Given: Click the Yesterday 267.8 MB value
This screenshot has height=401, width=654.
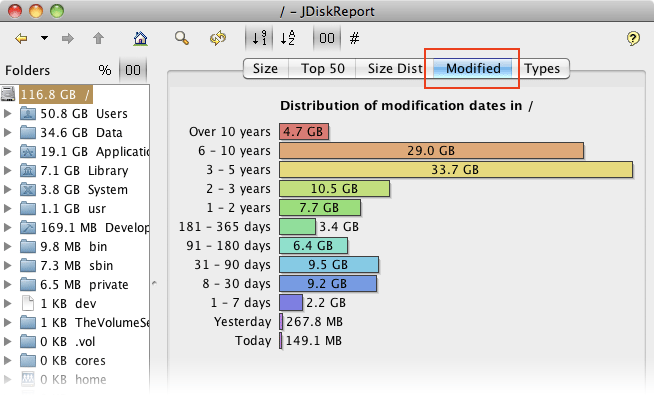Looking at the screenshot, I should [314, 322].
